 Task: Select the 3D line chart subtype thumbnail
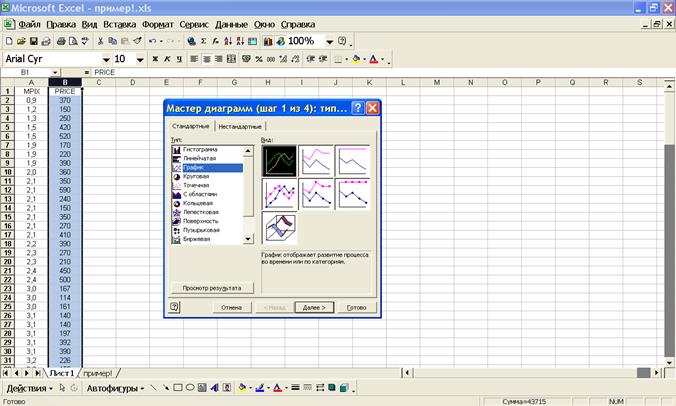tap(279, 228)
